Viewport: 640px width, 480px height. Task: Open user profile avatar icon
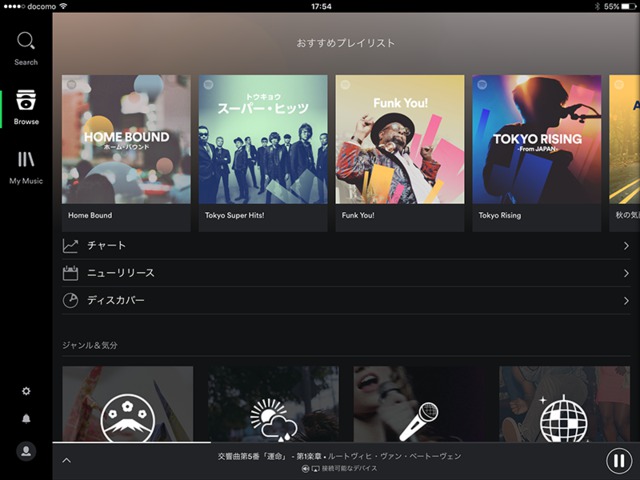[26, 452]
